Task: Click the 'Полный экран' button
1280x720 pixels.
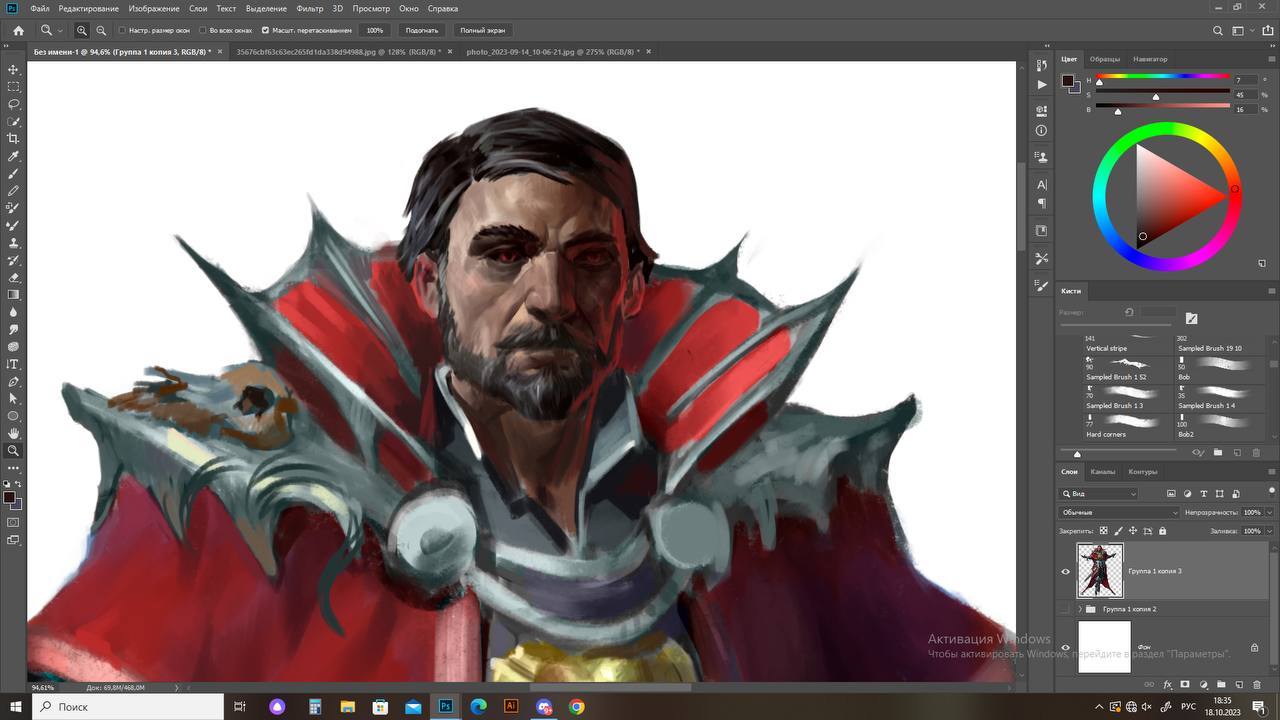Action: [x=482, y=31]
